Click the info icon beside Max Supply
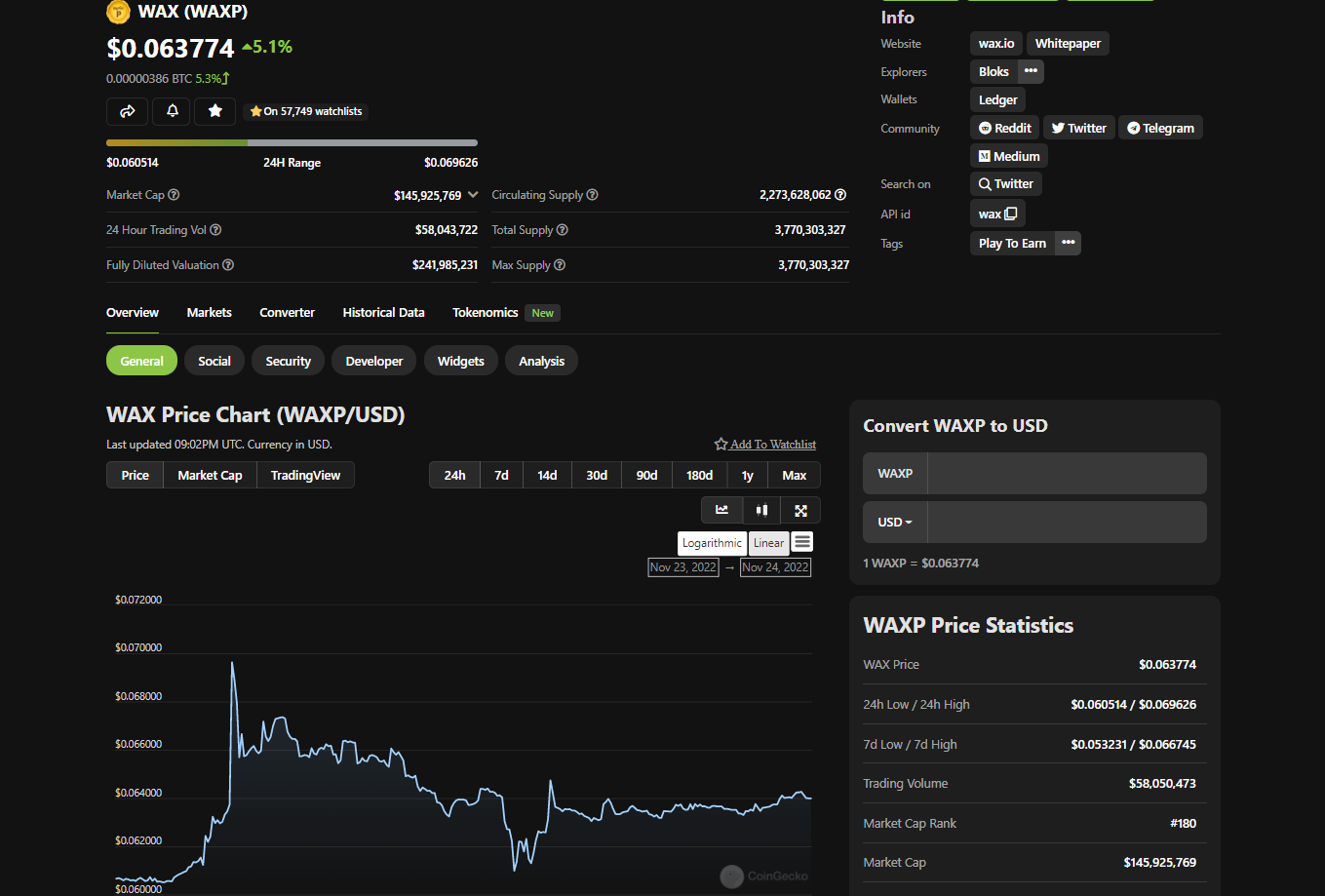The image size is (1325, 896). click(560, 265)
